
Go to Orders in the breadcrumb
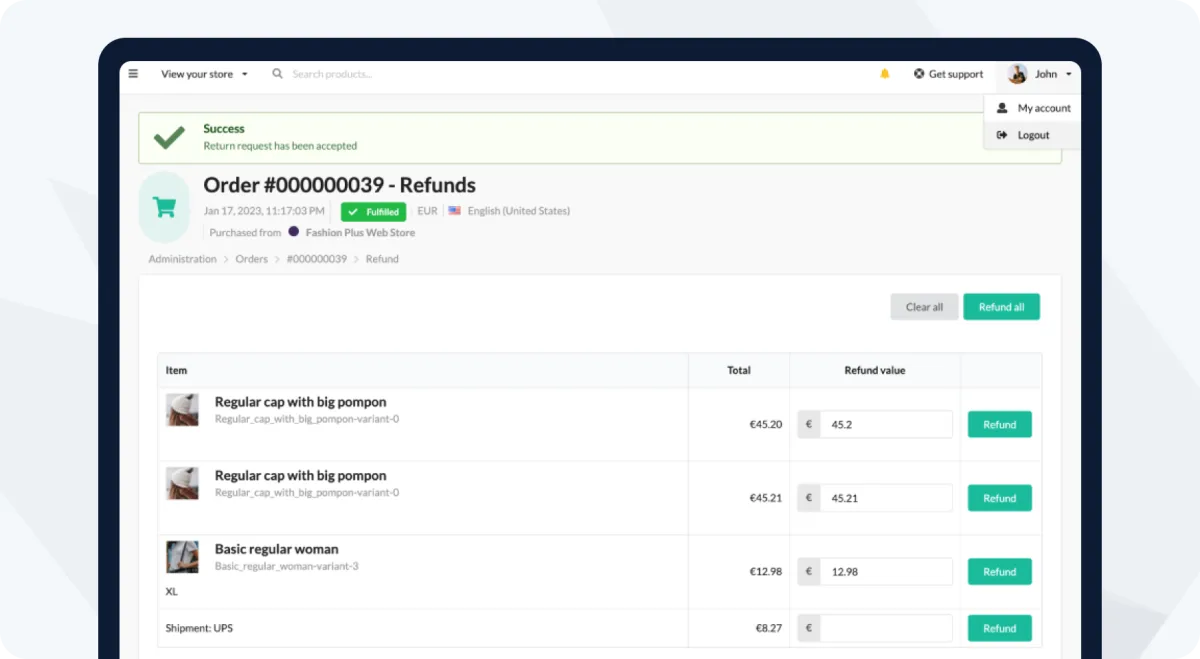coord(251,259)
